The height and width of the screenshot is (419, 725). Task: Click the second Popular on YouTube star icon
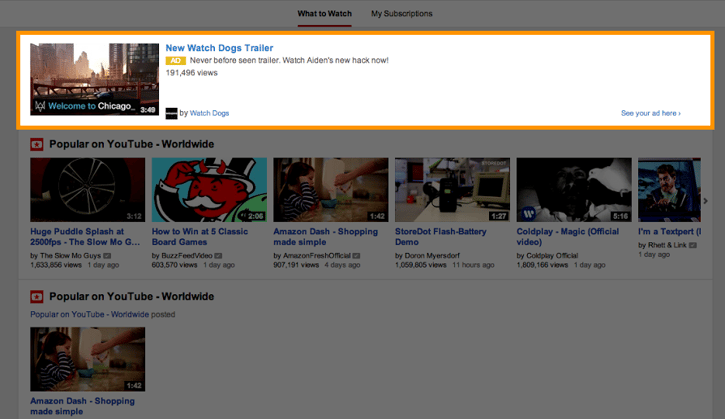[x=37, y=296]
